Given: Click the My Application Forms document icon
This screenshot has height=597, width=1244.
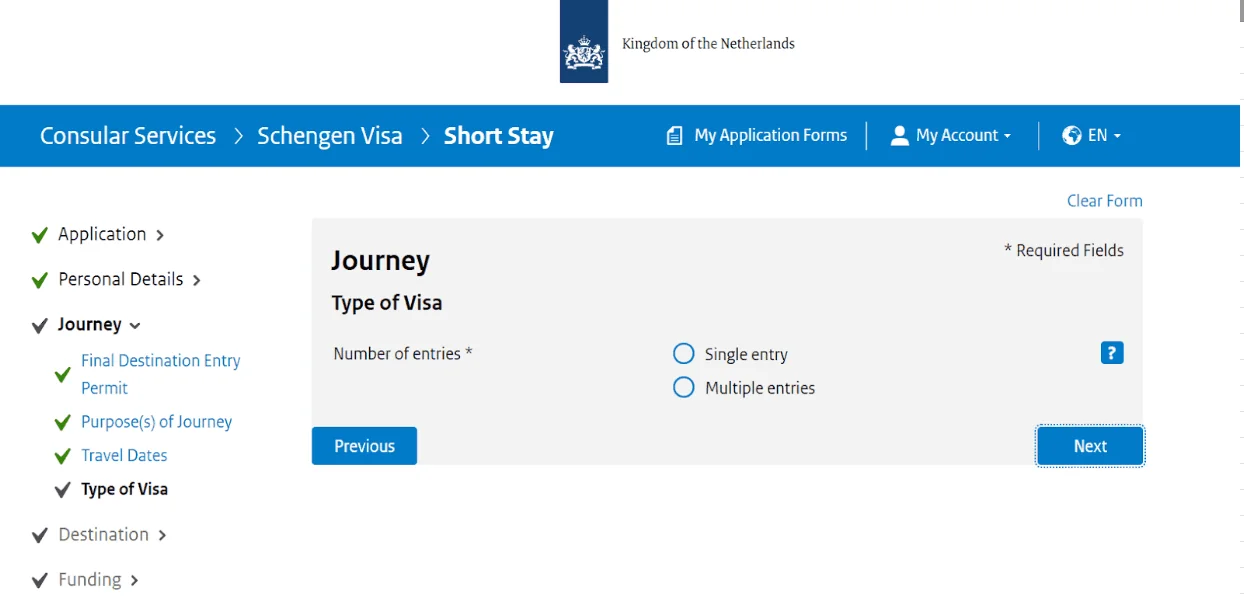Looking at the screenshot, I should pyautogui.click(x=675, y=136).
